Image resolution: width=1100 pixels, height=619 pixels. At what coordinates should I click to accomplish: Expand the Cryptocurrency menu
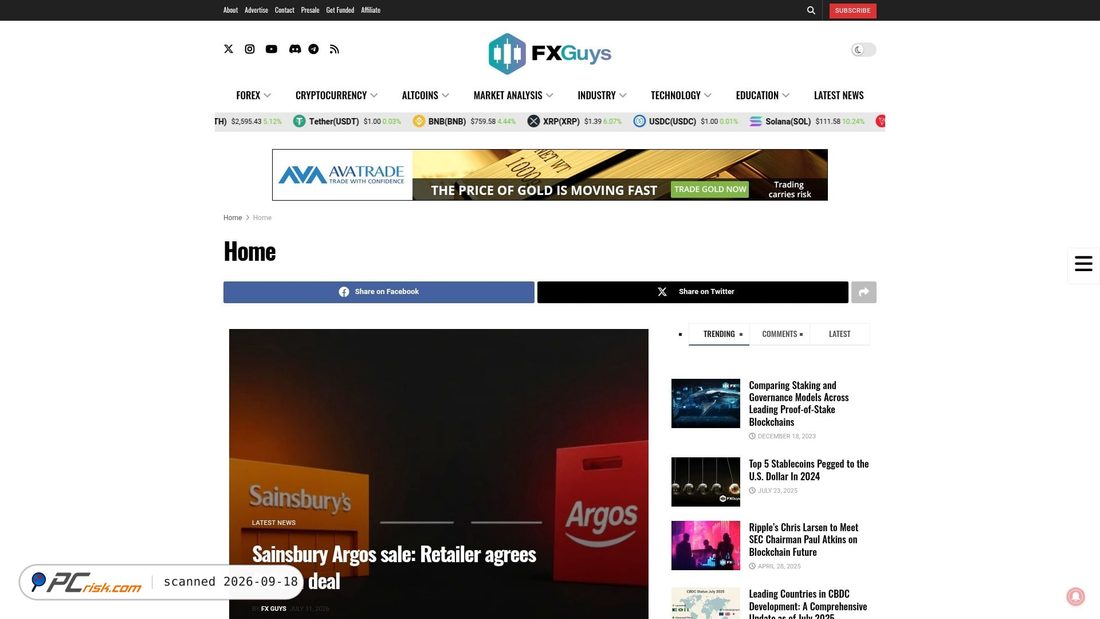[336, 95]
